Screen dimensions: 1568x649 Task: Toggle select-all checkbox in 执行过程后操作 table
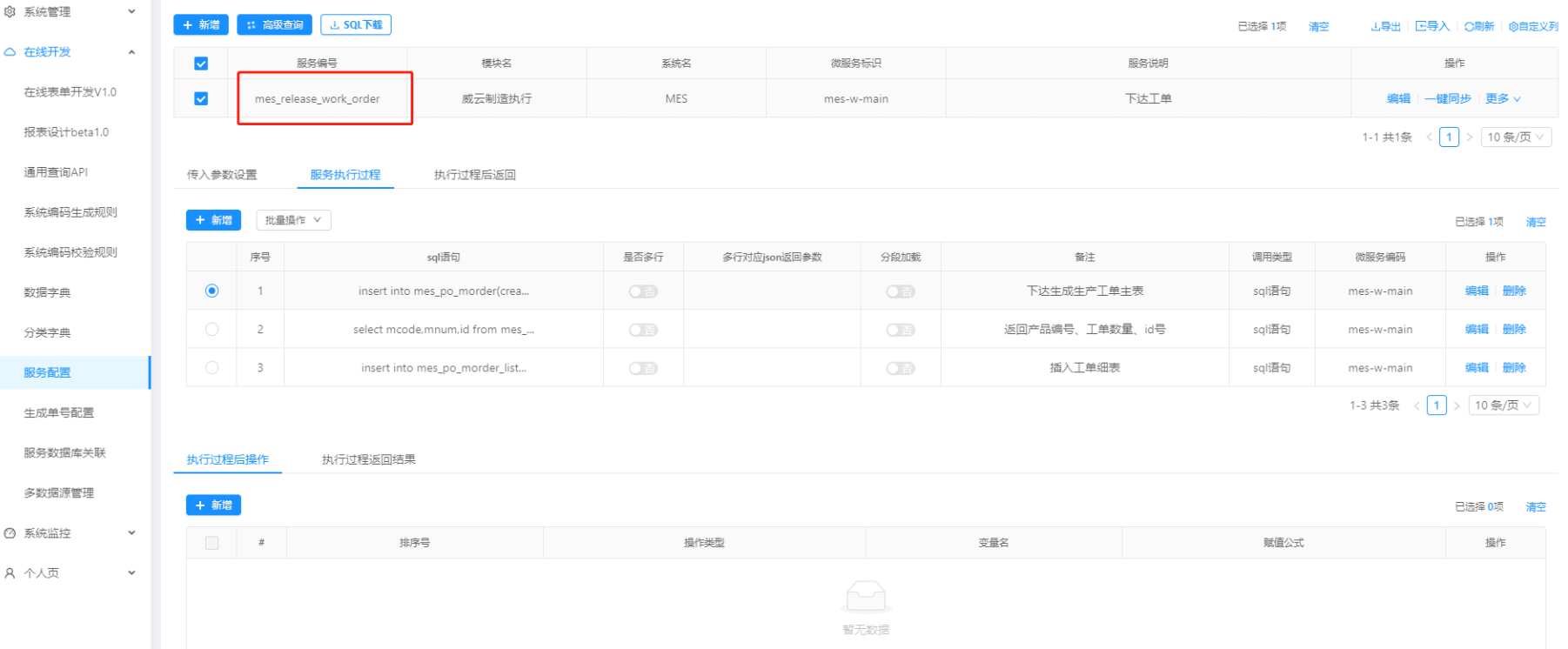[x=211, y=543]
